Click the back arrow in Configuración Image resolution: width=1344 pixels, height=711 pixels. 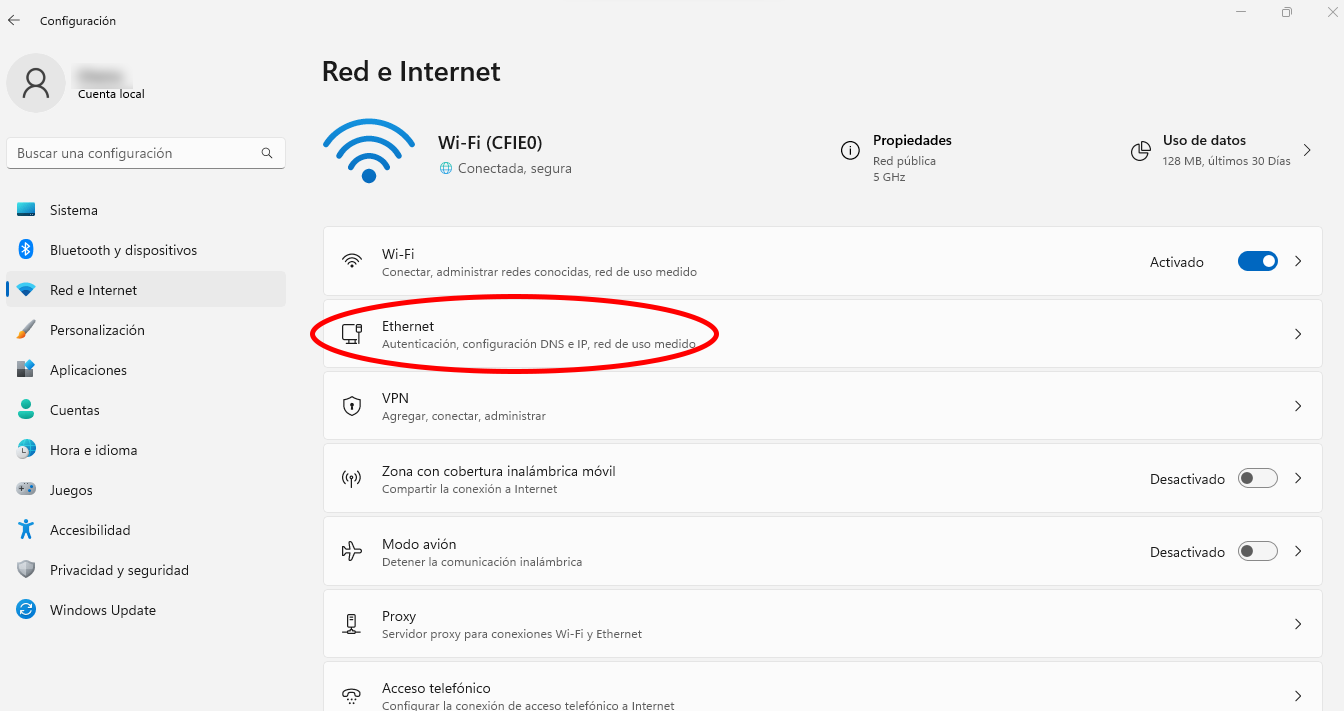14,20
